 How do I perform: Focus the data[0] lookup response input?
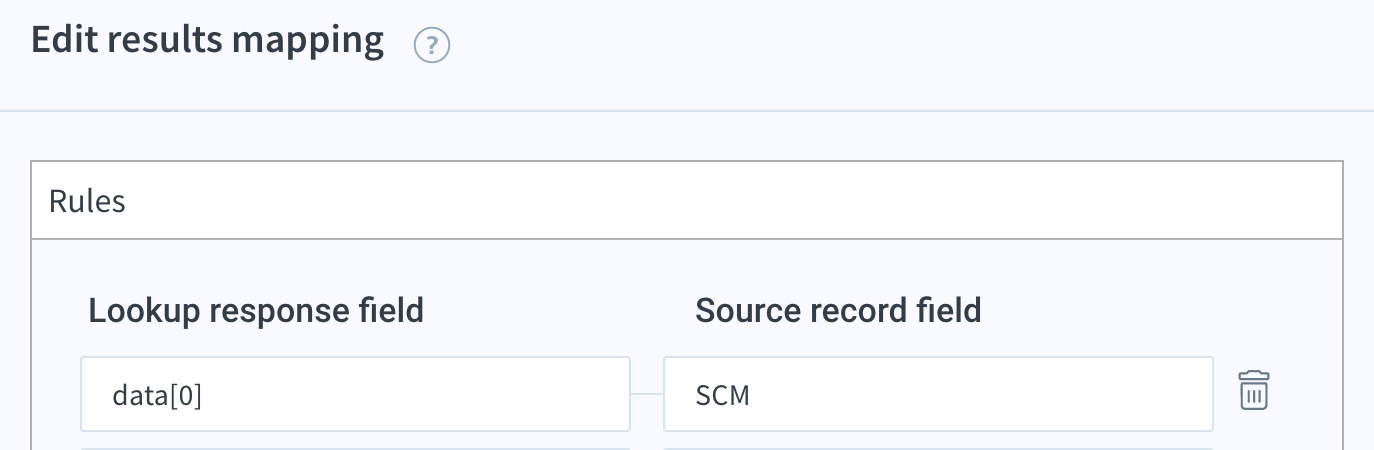click(x=356, y=394)
